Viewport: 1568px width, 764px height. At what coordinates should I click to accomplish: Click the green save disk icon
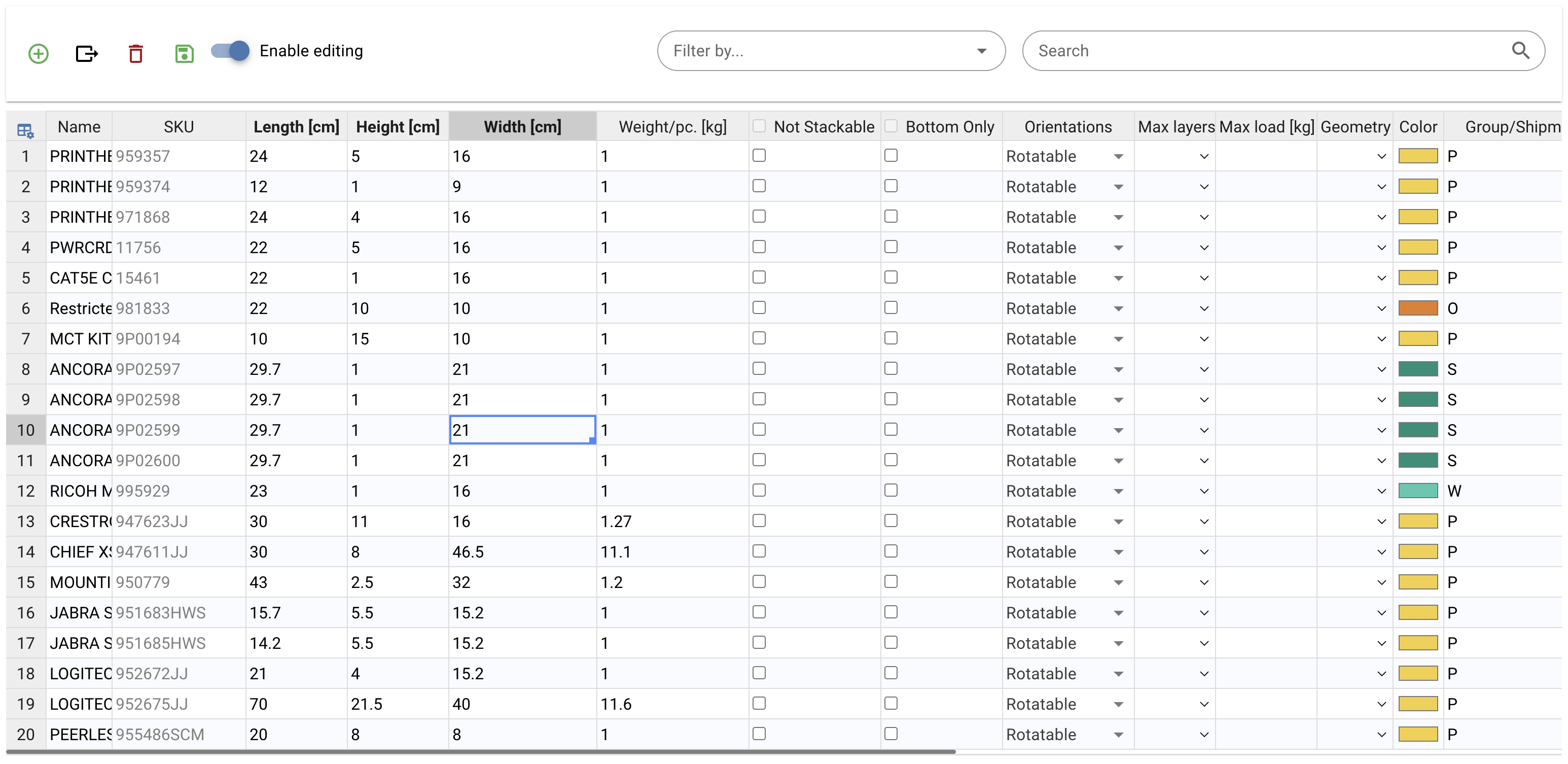click(x=184, y=54)
